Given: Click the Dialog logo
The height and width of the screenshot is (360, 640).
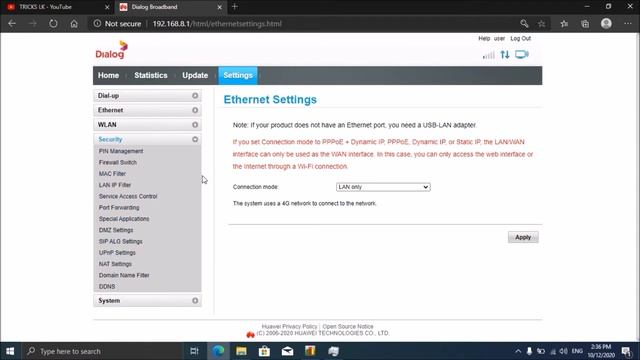Looking at the screenshot, I should click(x=111, y=50).
